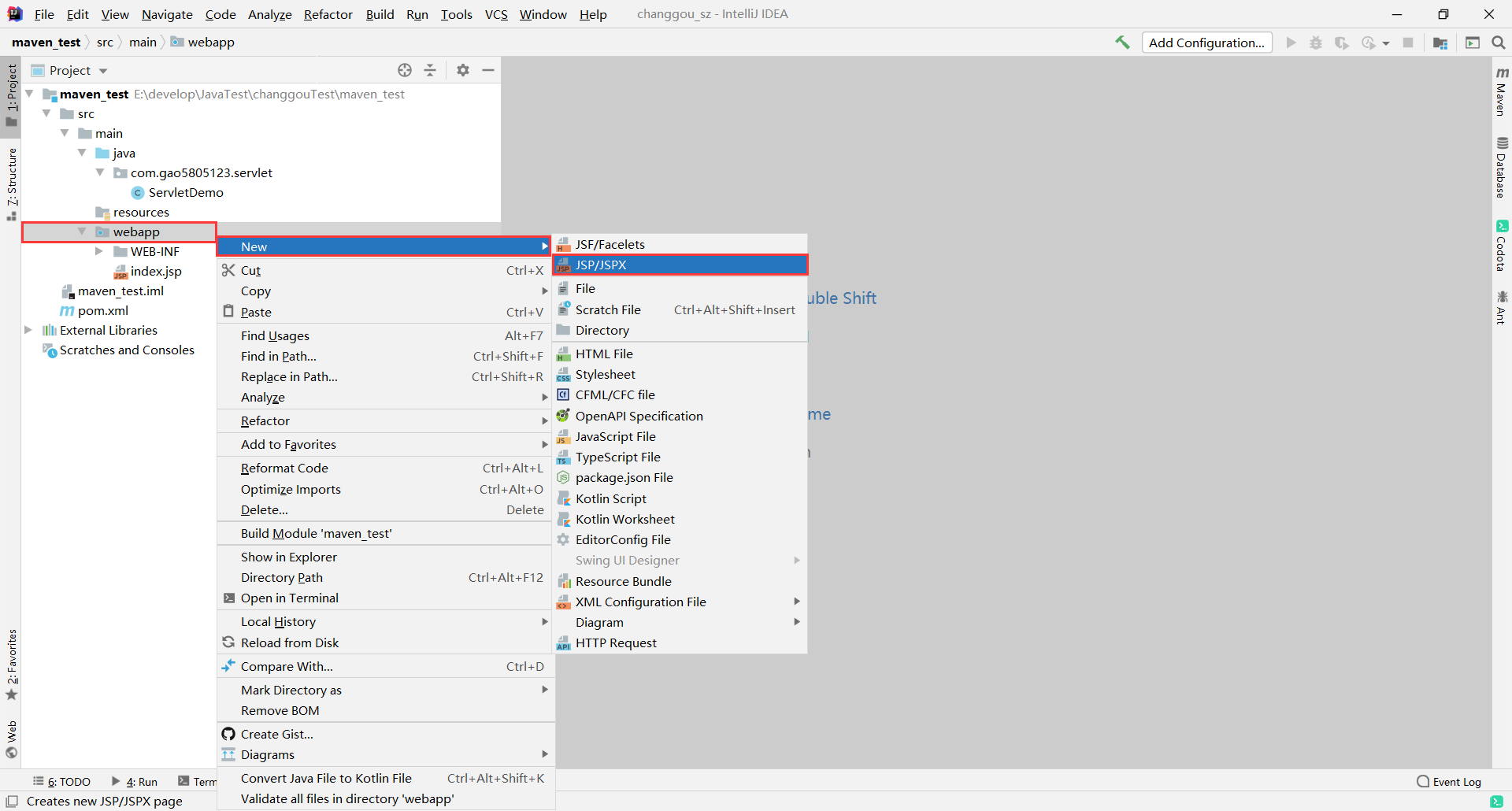Open Project Structure toolbar icon
The height and width of the screenshot is (811, 1512).
click(x=1440, y=43)
